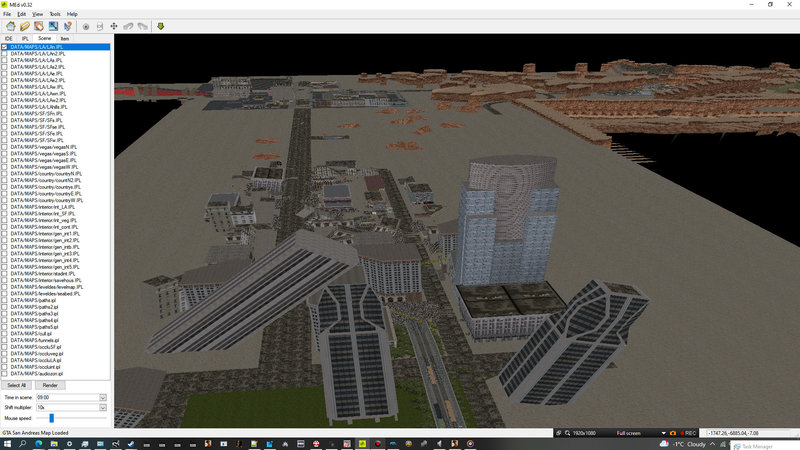The width and height of the screenshot is (800, 450).
Task: Select the DATA/MAPS/interior/savehous.IPL row
Action: [57, 280]
